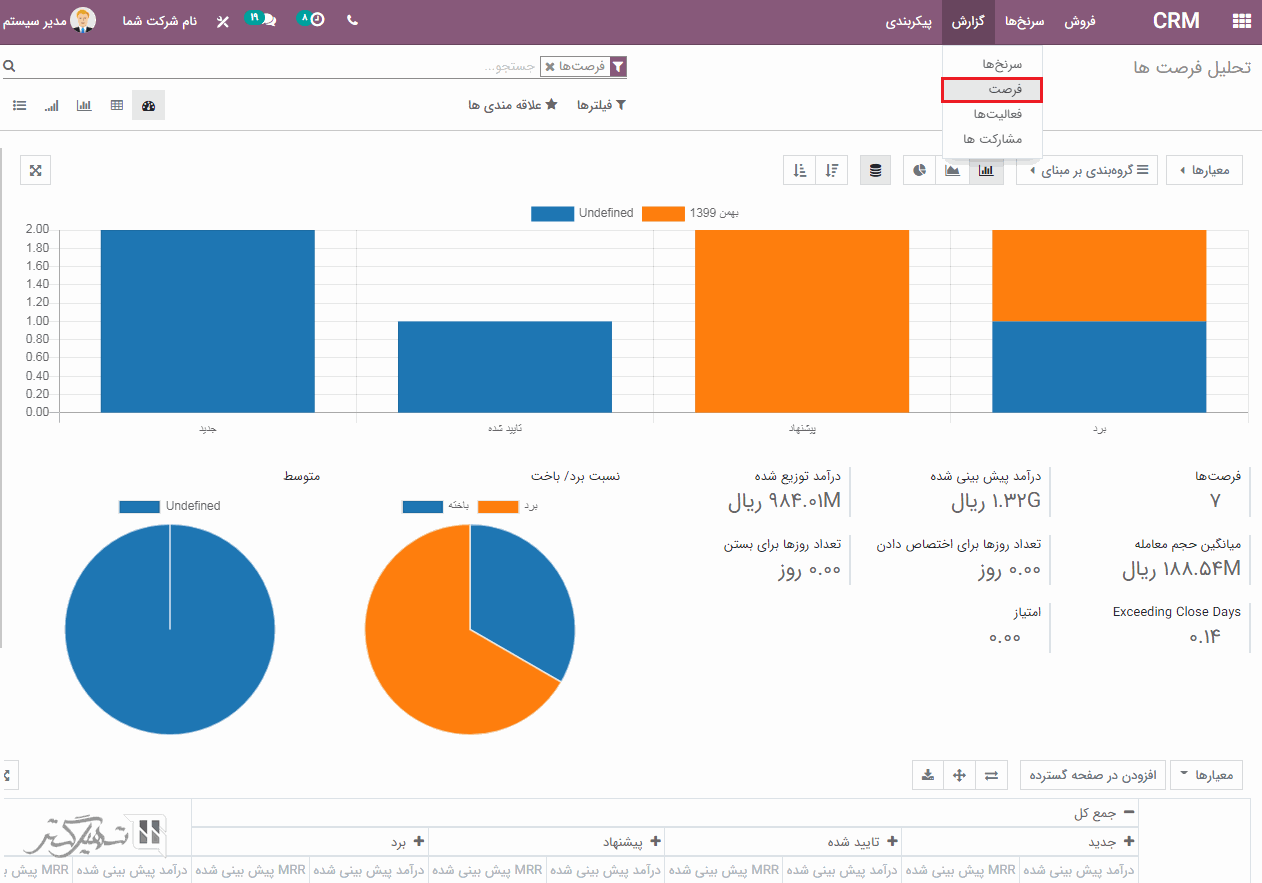Open the پیکربندی menu

pyautogui.click(x=912, y=21)
